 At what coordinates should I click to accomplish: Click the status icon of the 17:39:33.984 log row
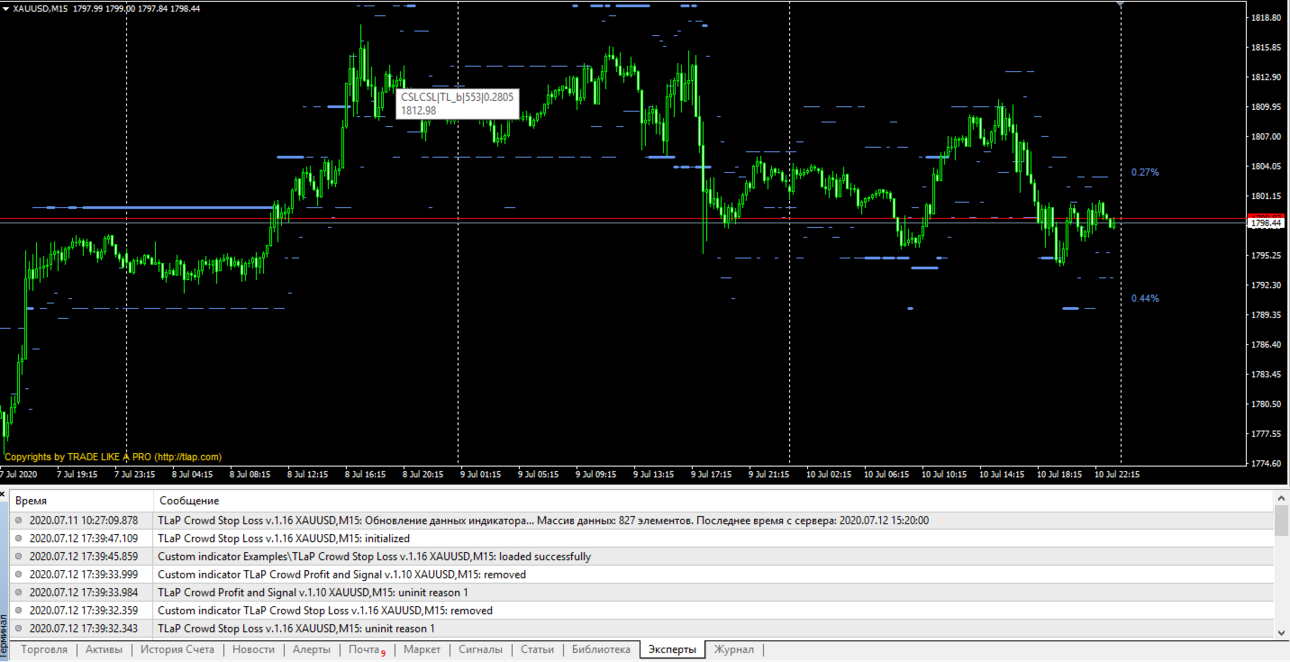(x=18, y=592)
